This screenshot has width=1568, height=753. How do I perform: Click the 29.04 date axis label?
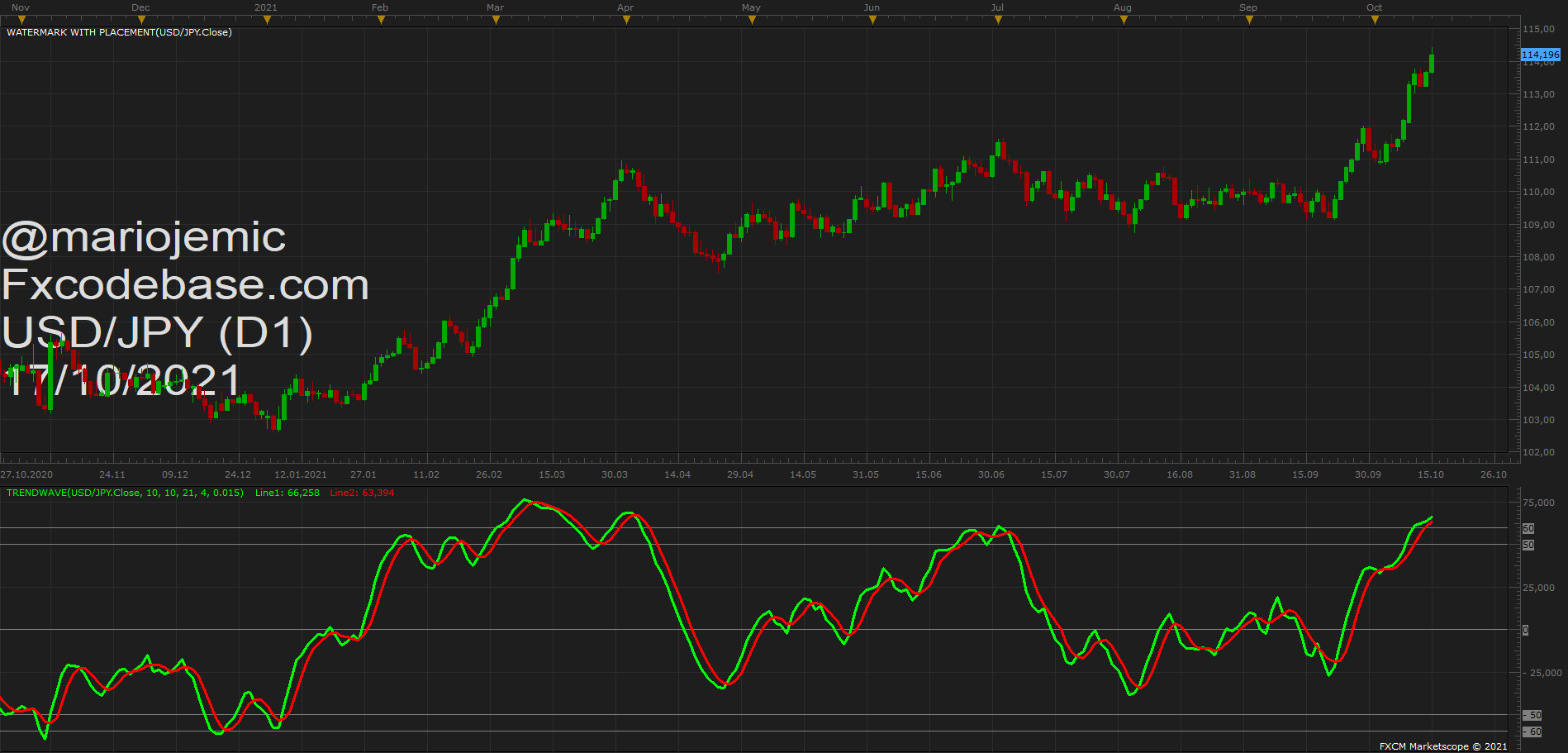[740, 474]
